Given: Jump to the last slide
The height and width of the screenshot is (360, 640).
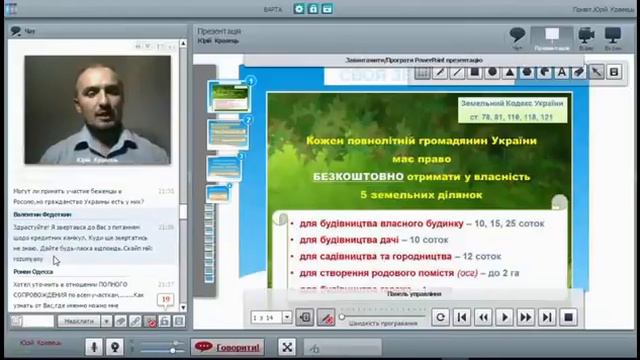Looking at the screenshot, I should point(547,317).
